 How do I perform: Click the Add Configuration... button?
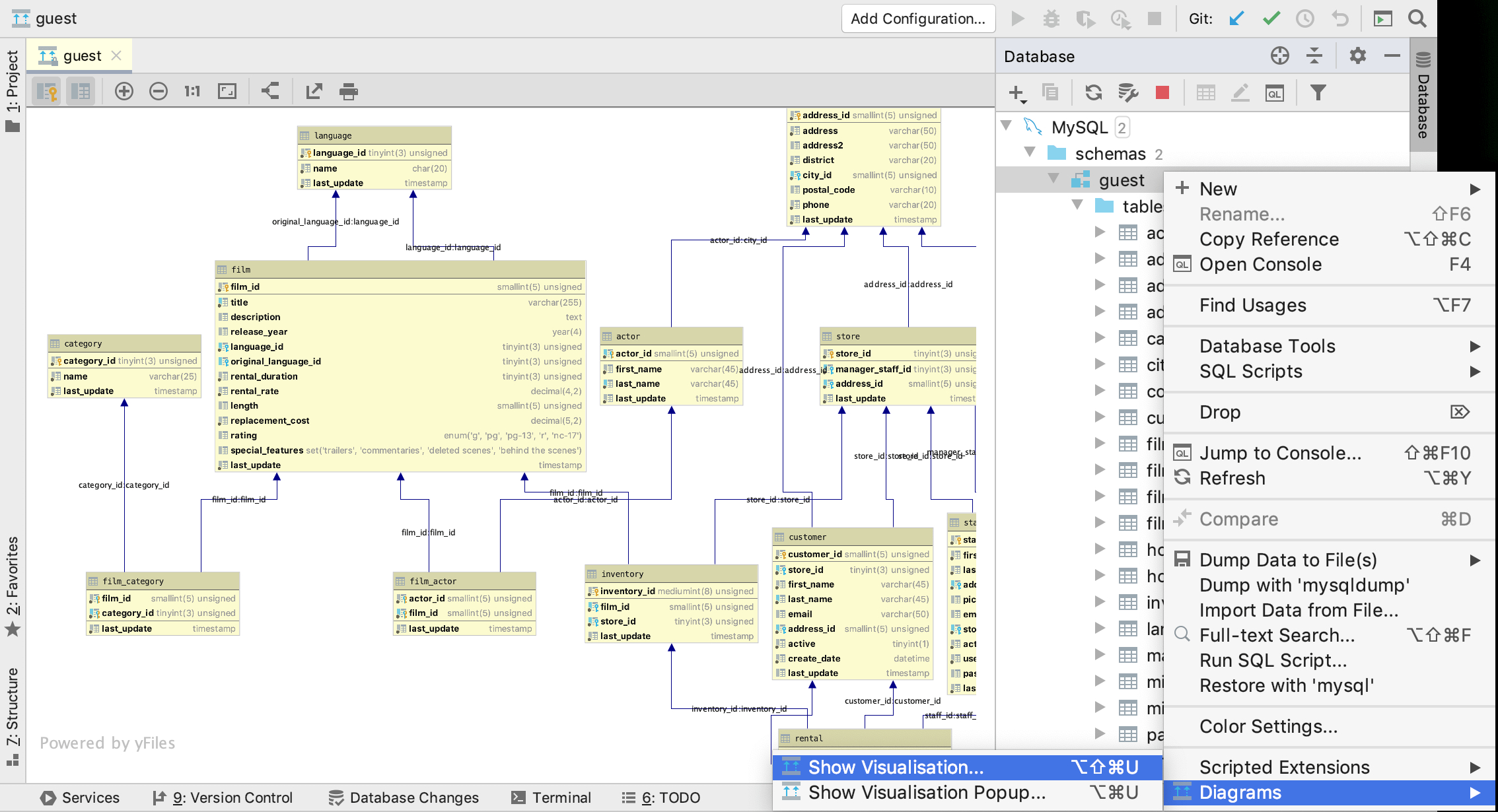pyautogui.click(x=915, y=19)
